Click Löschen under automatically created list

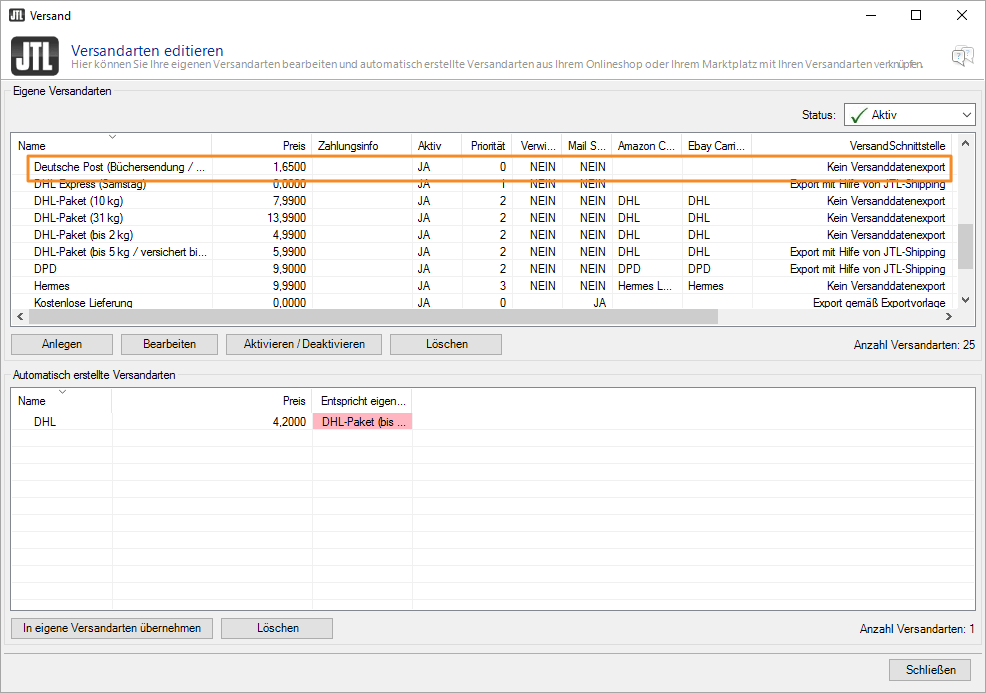pos(277,628)
